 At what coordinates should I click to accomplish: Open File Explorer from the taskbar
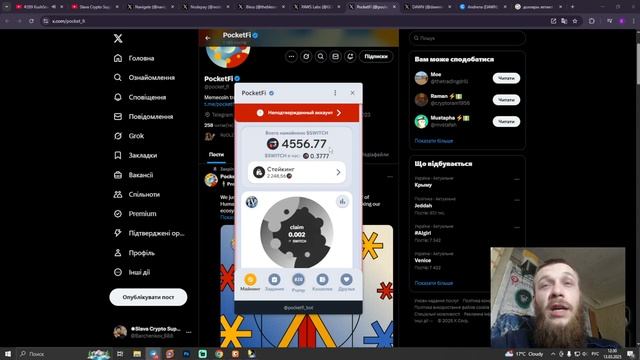(x=137, y=353)
